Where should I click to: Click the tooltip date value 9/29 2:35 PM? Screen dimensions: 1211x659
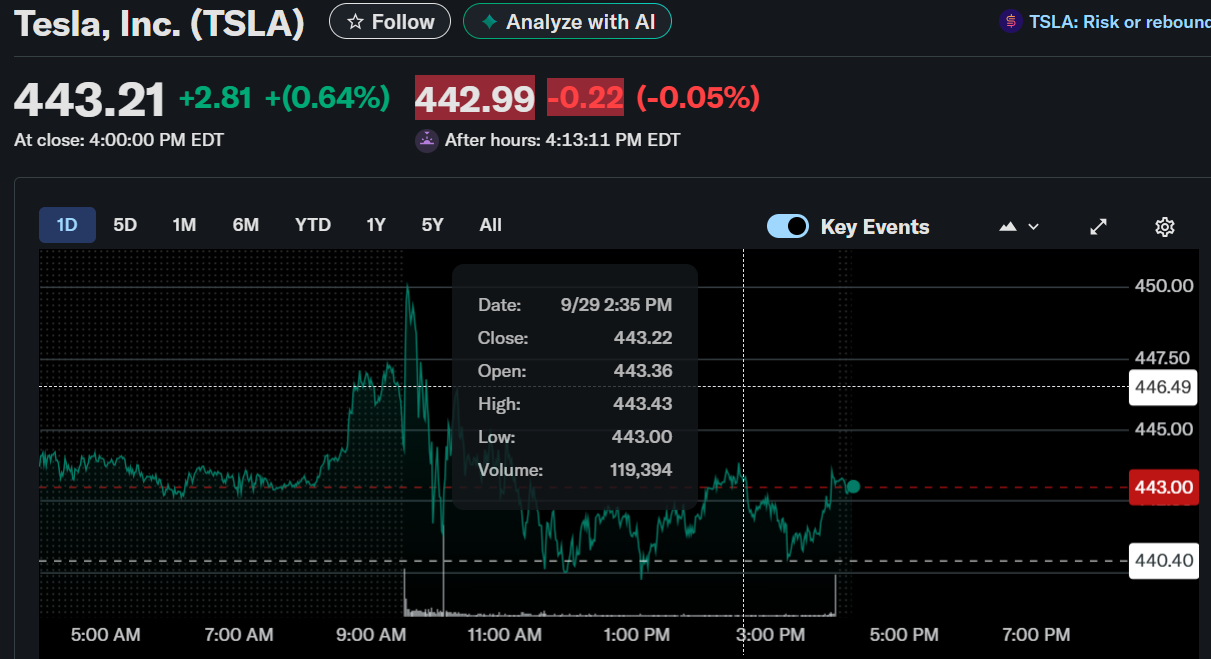614,305
